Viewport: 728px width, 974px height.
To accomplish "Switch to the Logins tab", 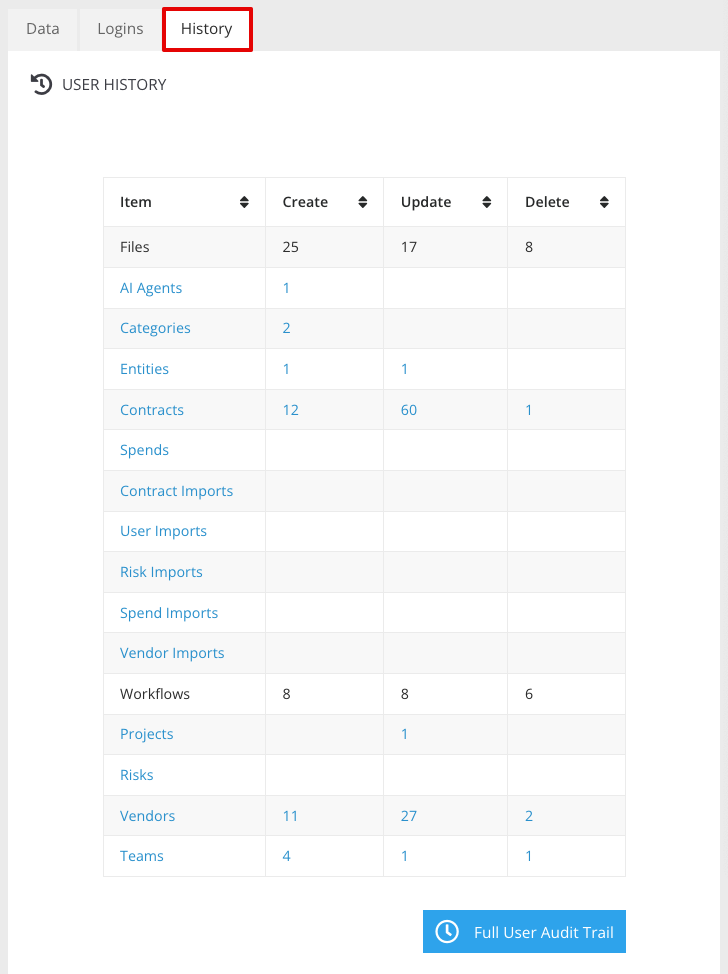I will click(119, 29).
